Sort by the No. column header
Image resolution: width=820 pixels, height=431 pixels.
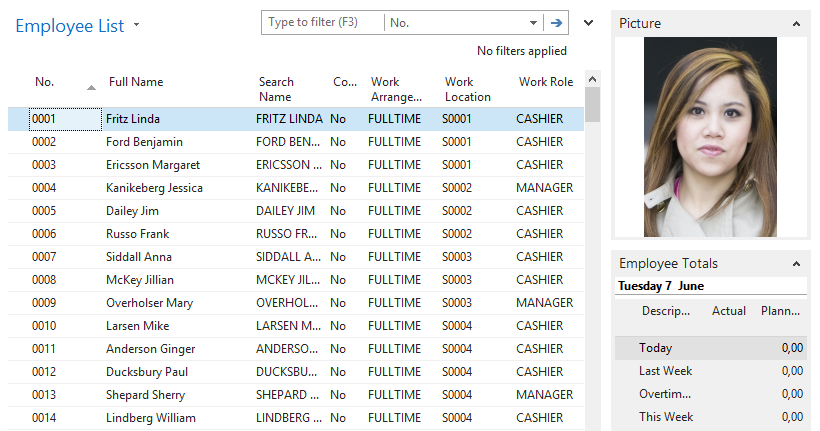[x=45, y=82]
